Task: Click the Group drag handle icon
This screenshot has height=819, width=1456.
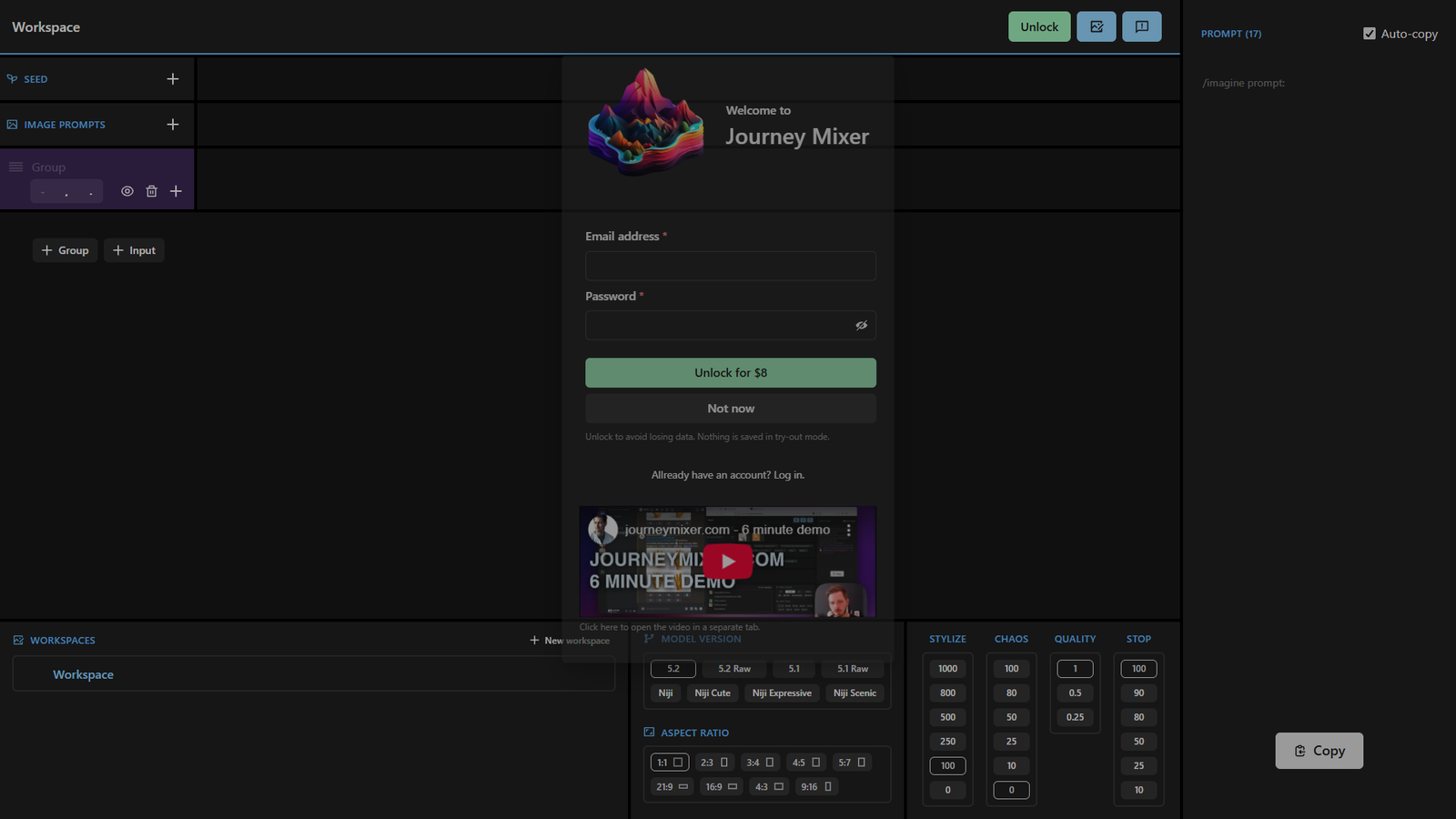Action: point(15,167)
